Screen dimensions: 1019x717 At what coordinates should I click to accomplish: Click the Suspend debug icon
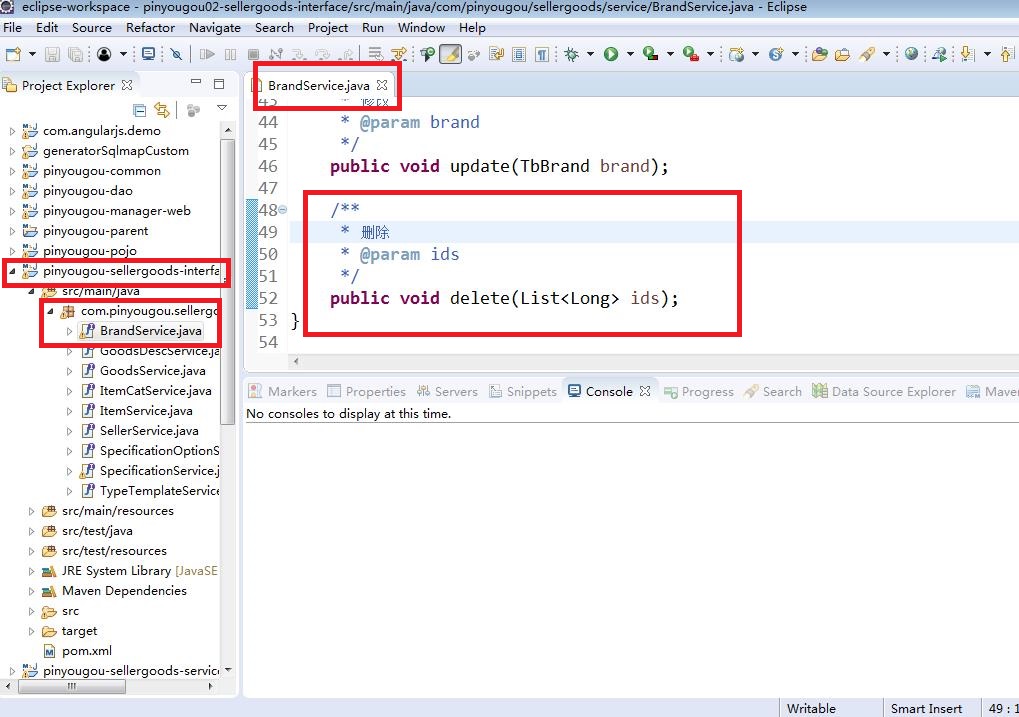click(x=231, y=55)
